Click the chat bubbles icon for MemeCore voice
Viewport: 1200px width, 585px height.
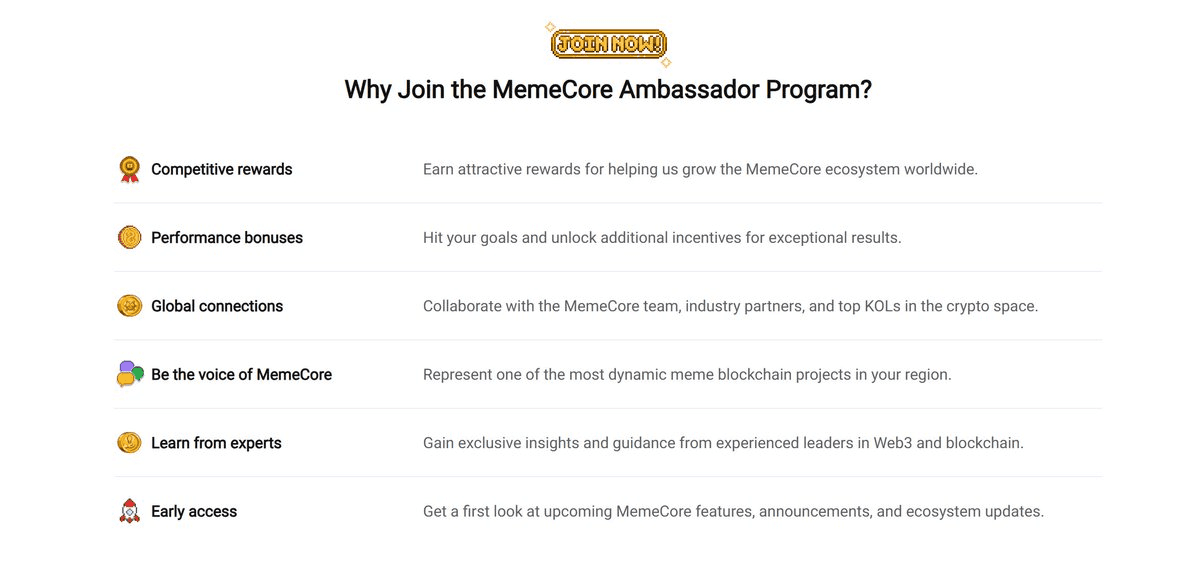pos(130,374)
